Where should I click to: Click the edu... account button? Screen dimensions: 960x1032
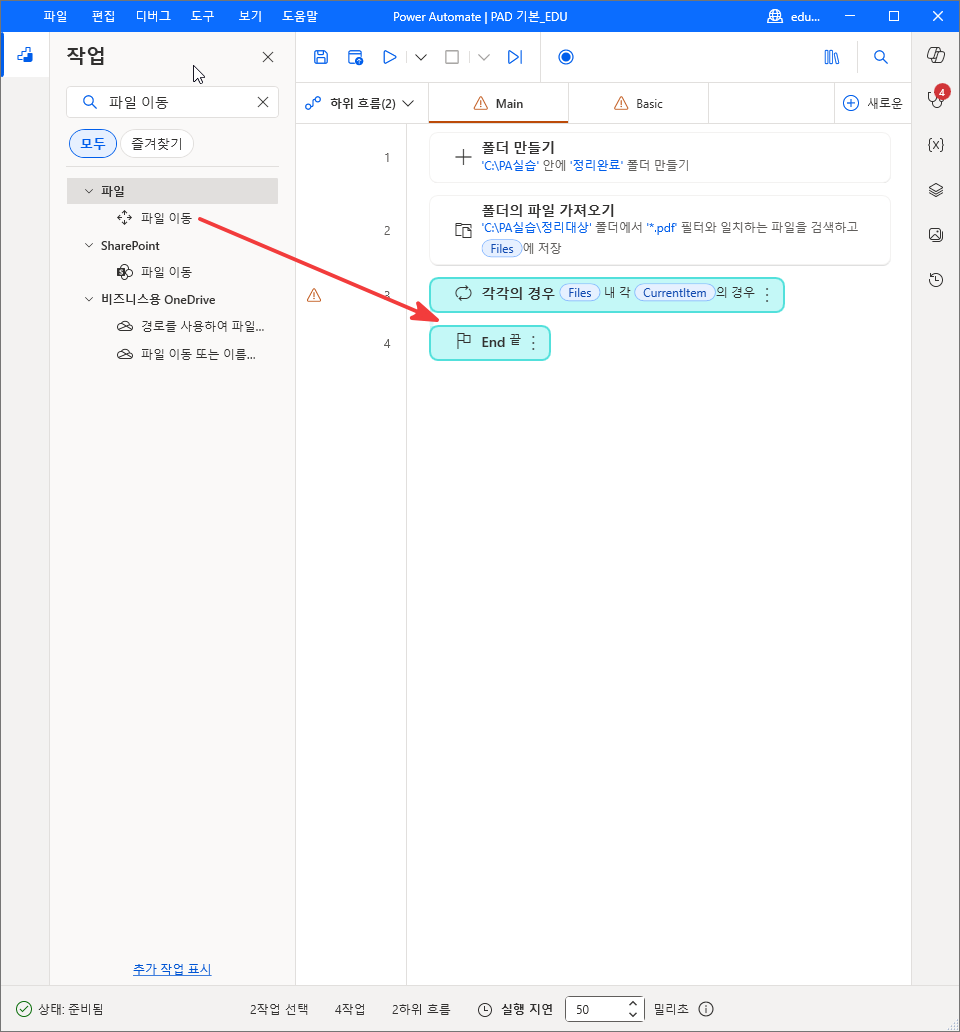click(x=794, y=16)
